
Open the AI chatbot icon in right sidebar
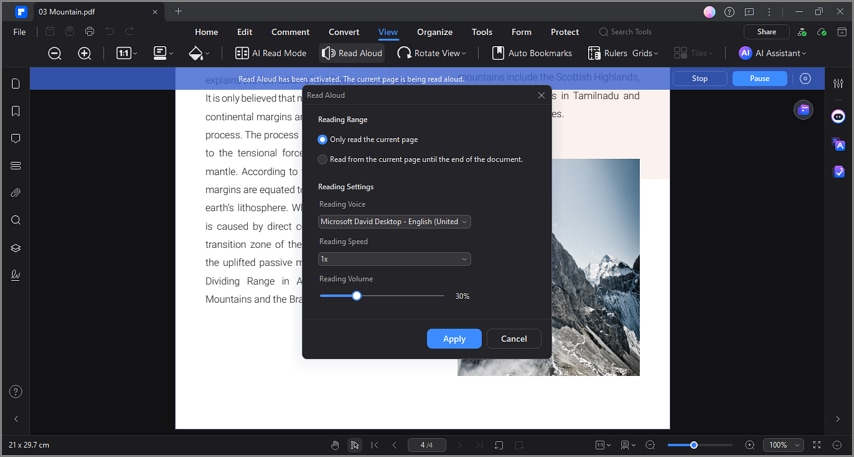(x=839, y=117)
